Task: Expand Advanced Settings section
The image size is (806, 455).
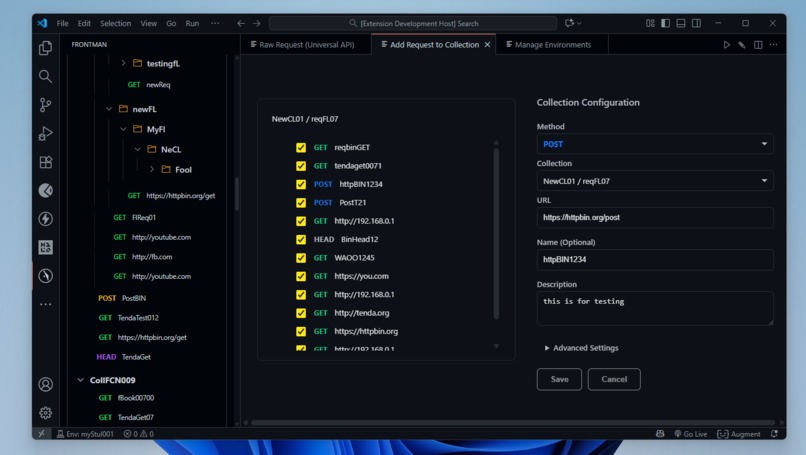Action: pyautogui.click(x=581, y=348)
